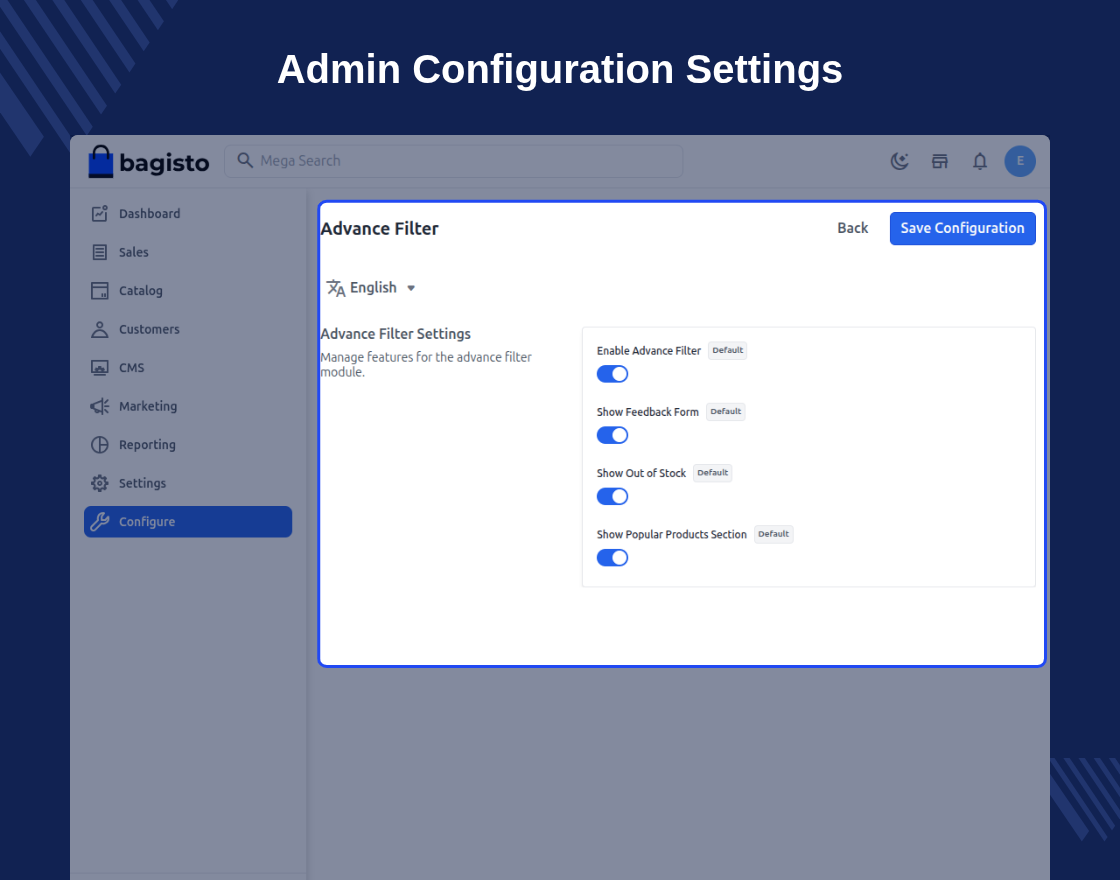The image size is (1120, 880).
Task: Open Settings menu item
Action: point(188,484)
